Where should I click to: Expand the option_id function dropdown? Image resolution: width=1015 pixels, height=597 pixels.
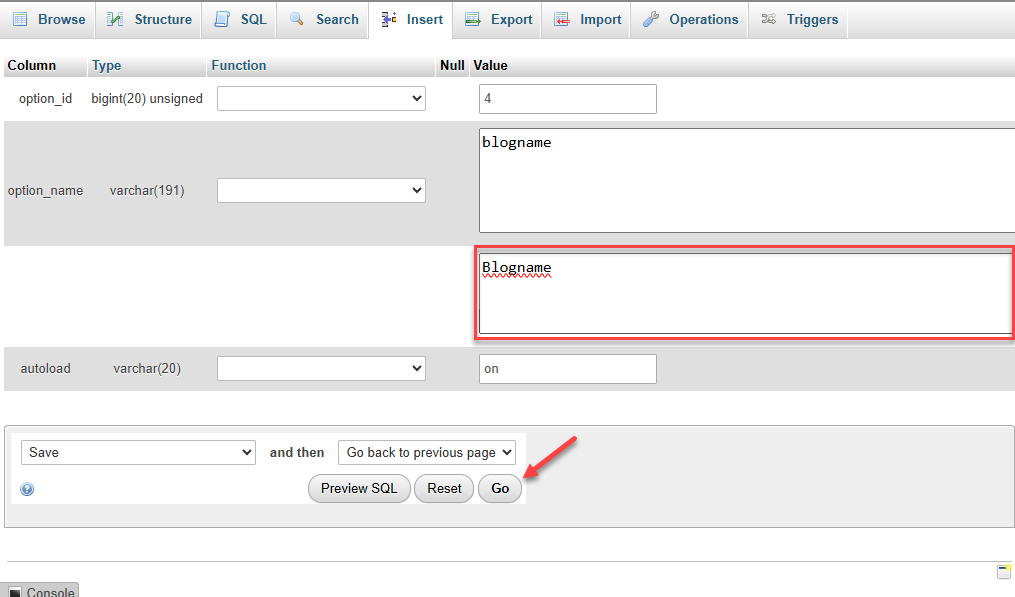(x=321, y=99)
